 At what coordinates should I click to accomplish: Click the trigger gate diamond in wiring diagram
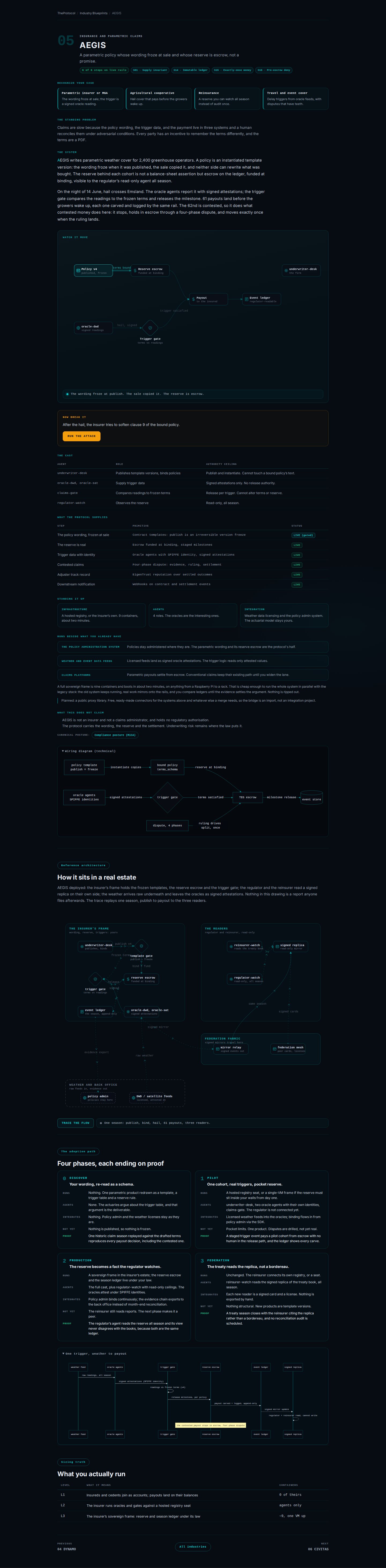[x=167, y=797]
